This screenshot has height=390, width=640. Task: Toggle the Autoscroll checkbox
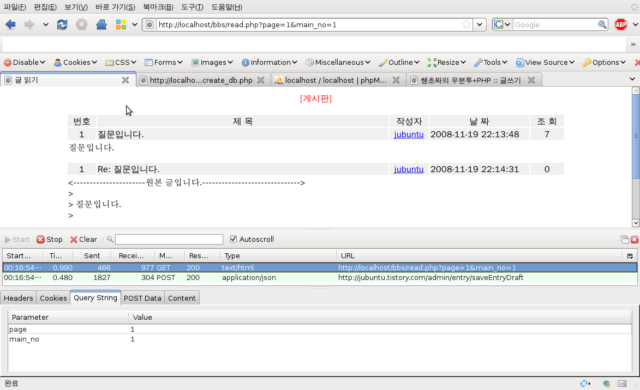(x=233, y=239)
